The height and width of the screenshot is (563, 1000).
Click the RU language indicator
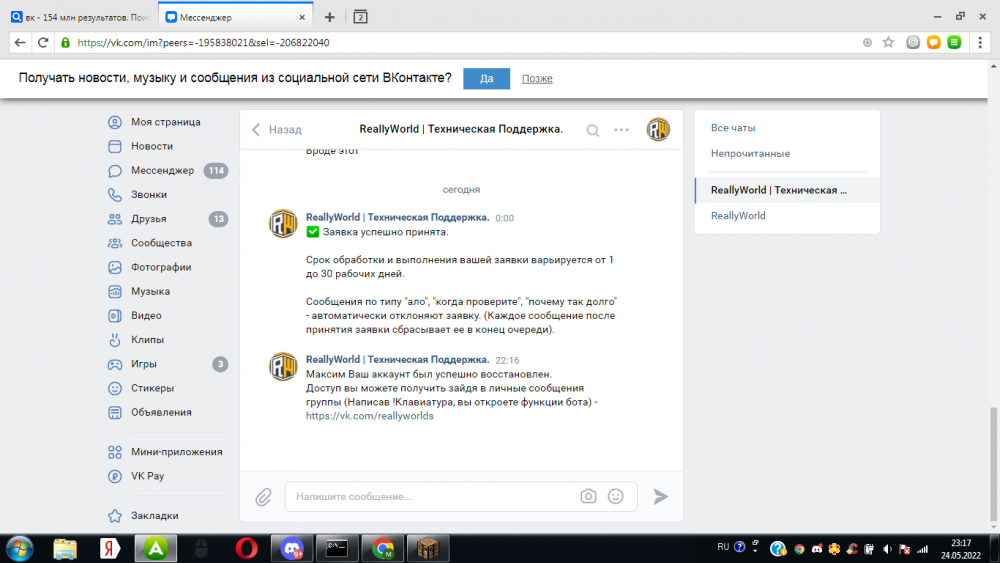723,547
